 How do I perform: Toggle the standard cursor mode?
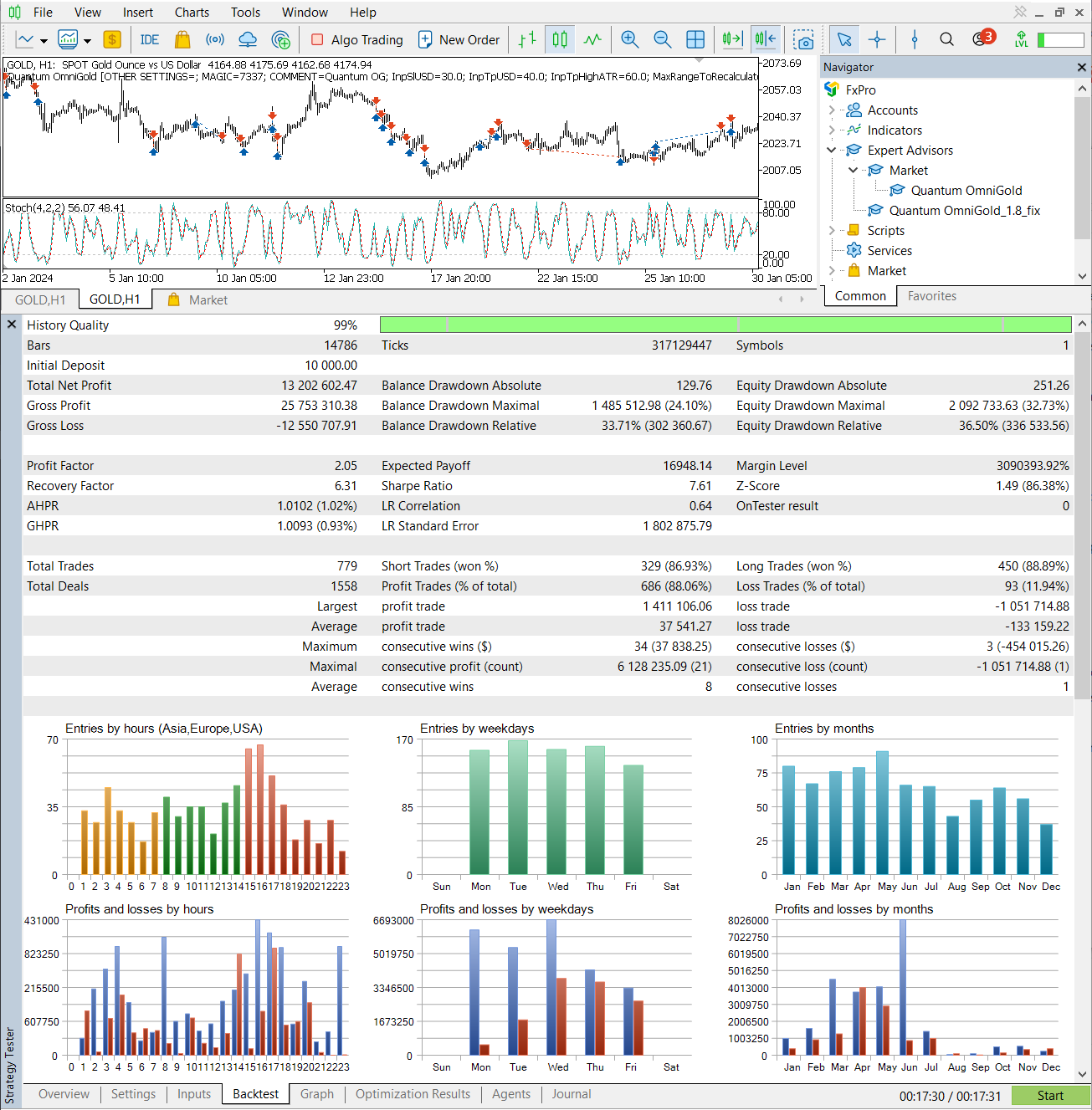[844, 39]
